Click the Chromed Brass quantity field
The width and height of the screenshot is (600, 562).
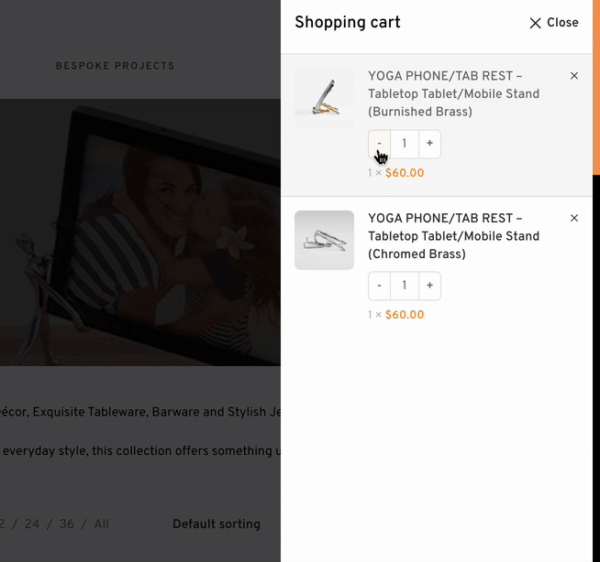[404, 286]
